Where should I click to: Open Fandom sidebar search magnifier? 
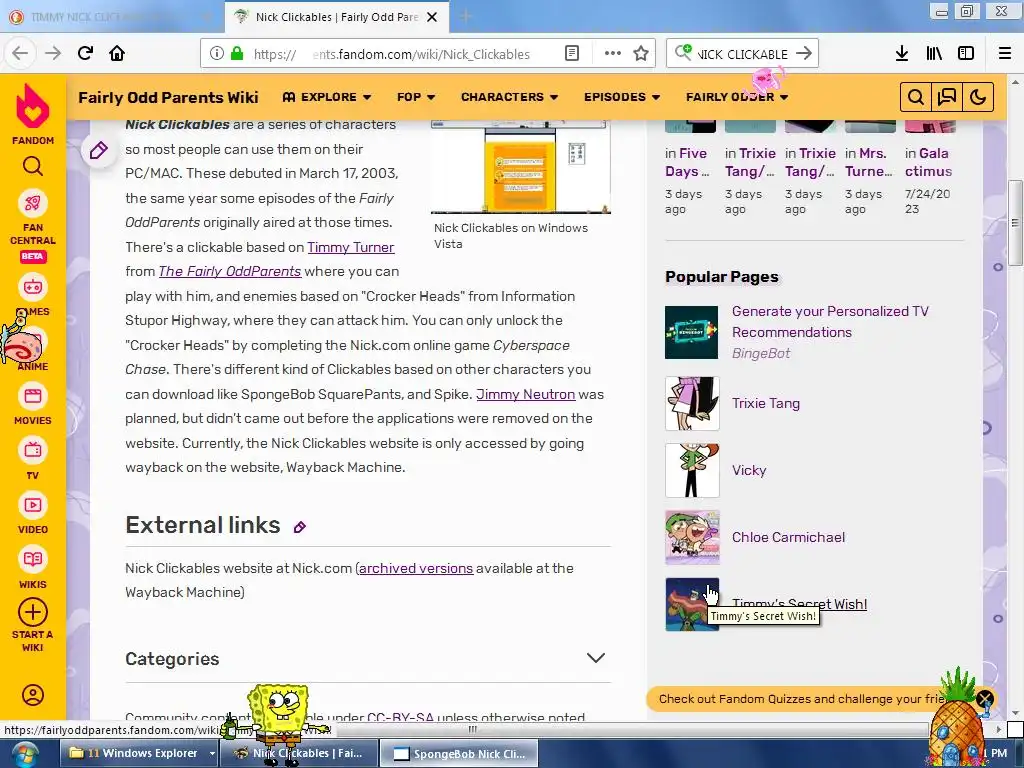33,167
